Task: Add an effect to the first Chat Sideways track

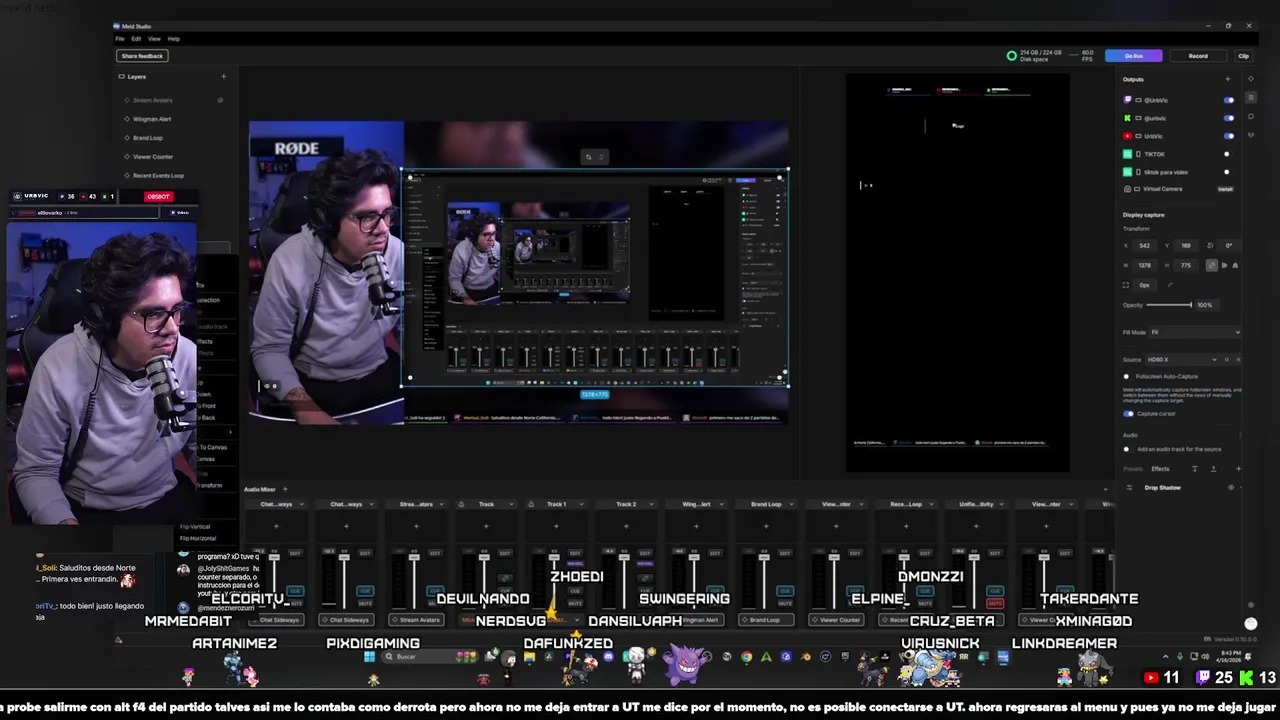Action: [276, 526]
